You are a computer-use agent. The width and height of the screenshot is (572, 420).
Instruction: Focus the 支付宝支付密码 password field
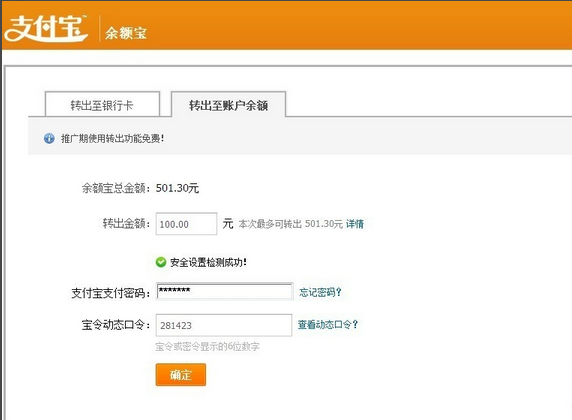[x=225, y=291]
